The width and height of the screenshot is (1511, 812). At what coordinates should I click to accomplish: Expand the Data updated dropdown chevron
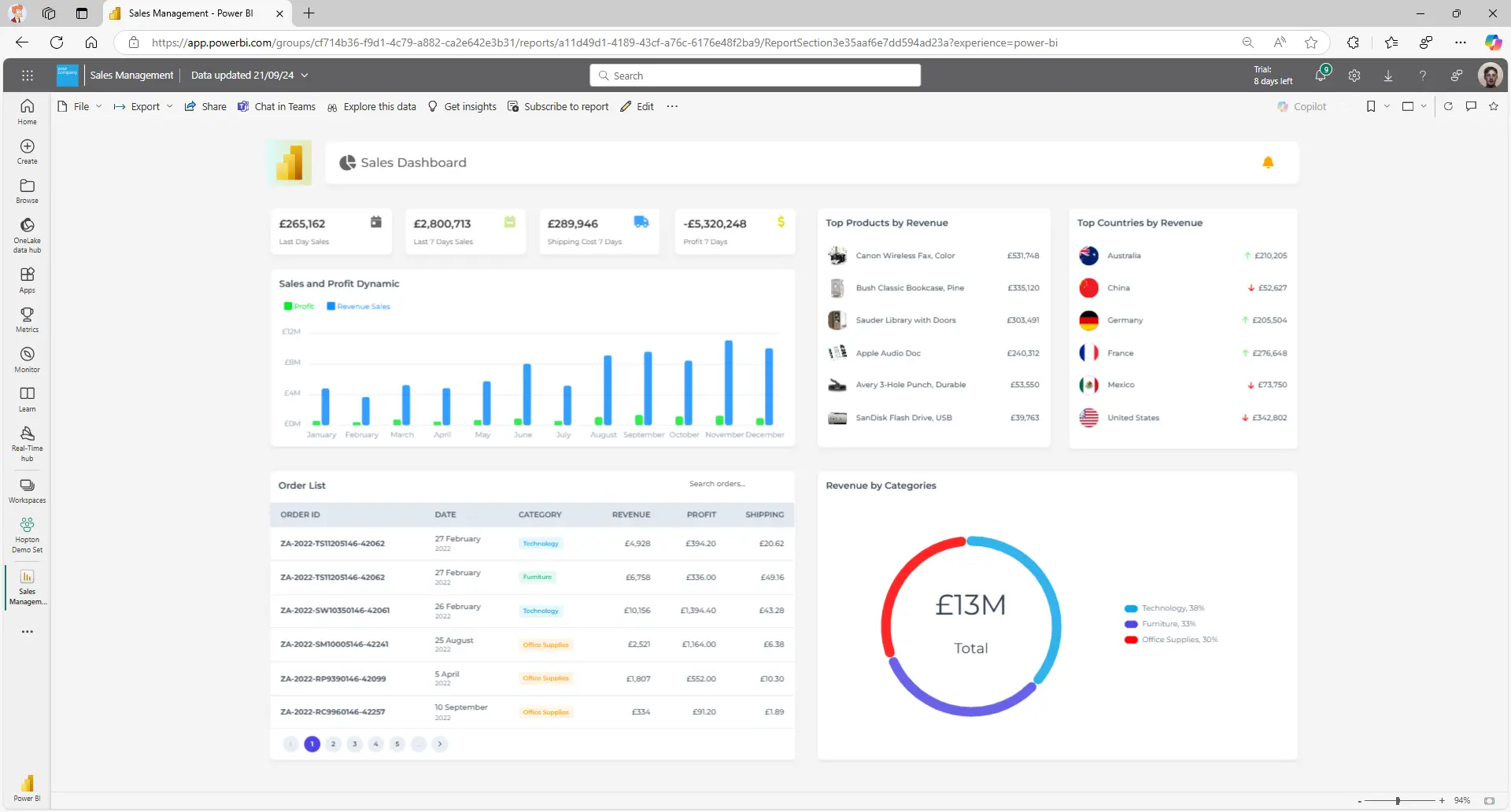coord(305,76)
